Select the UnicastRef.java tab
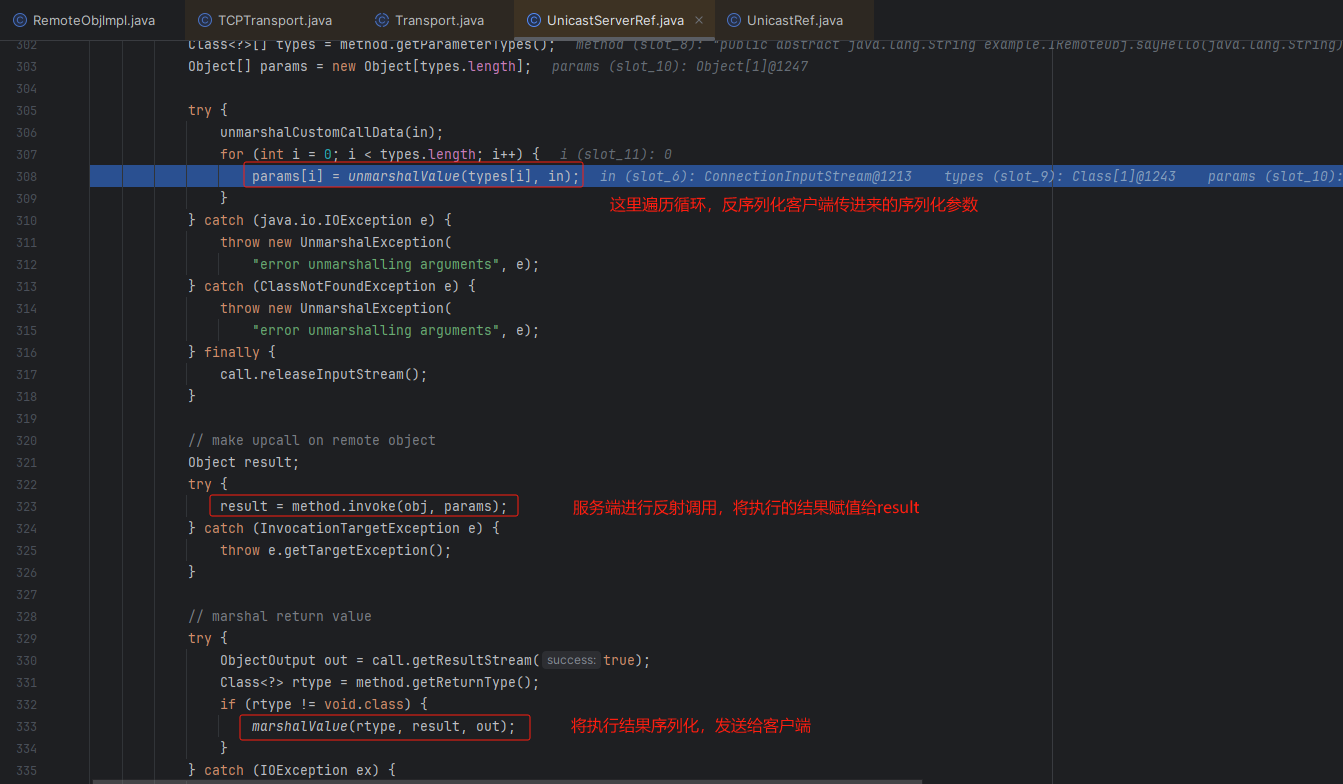This screenshot has width=1343, height=784. [x=794, y=20]
